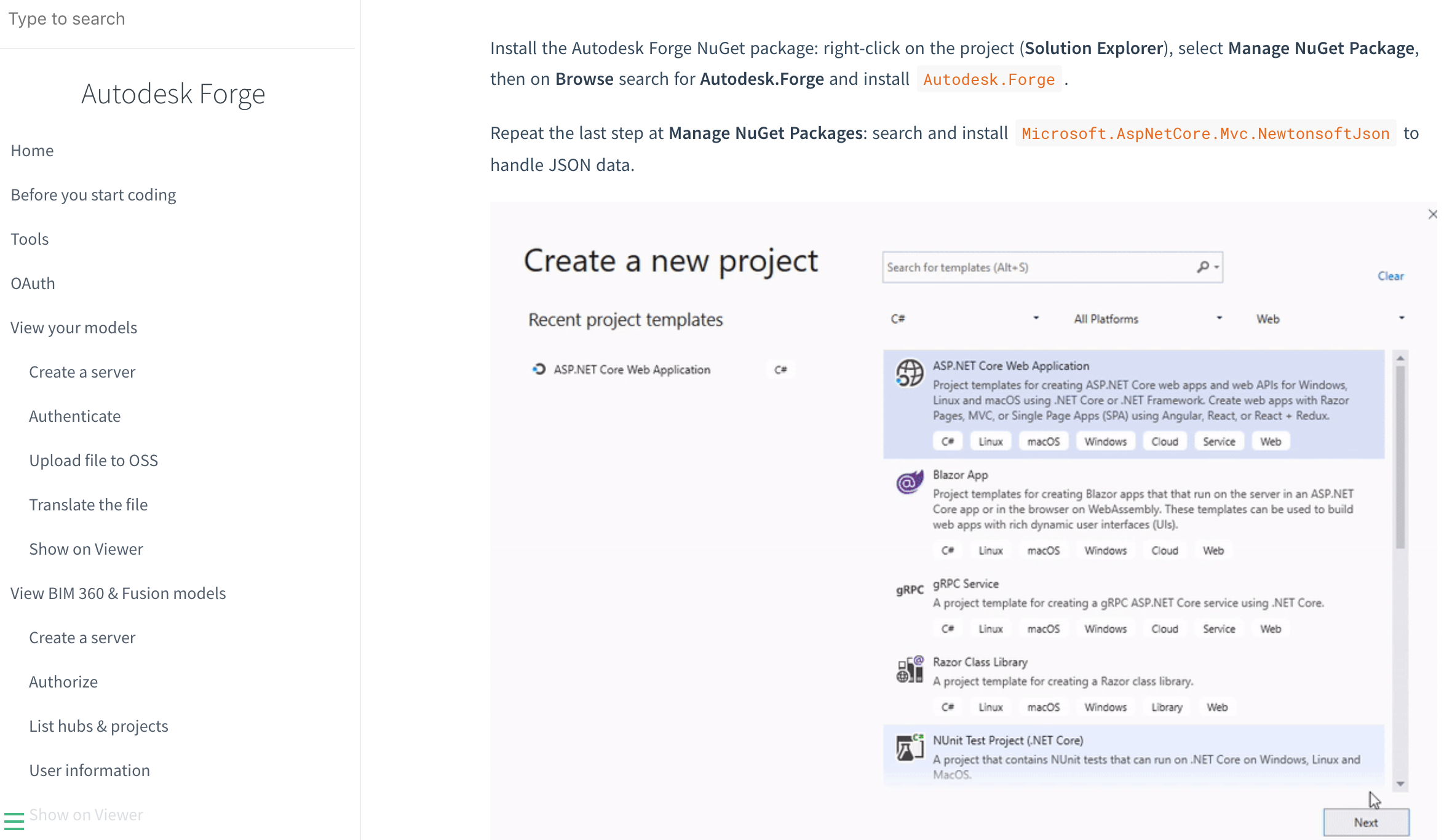
Task: Click the Library tag under Razor Class Library
Action: (1167, 707)
